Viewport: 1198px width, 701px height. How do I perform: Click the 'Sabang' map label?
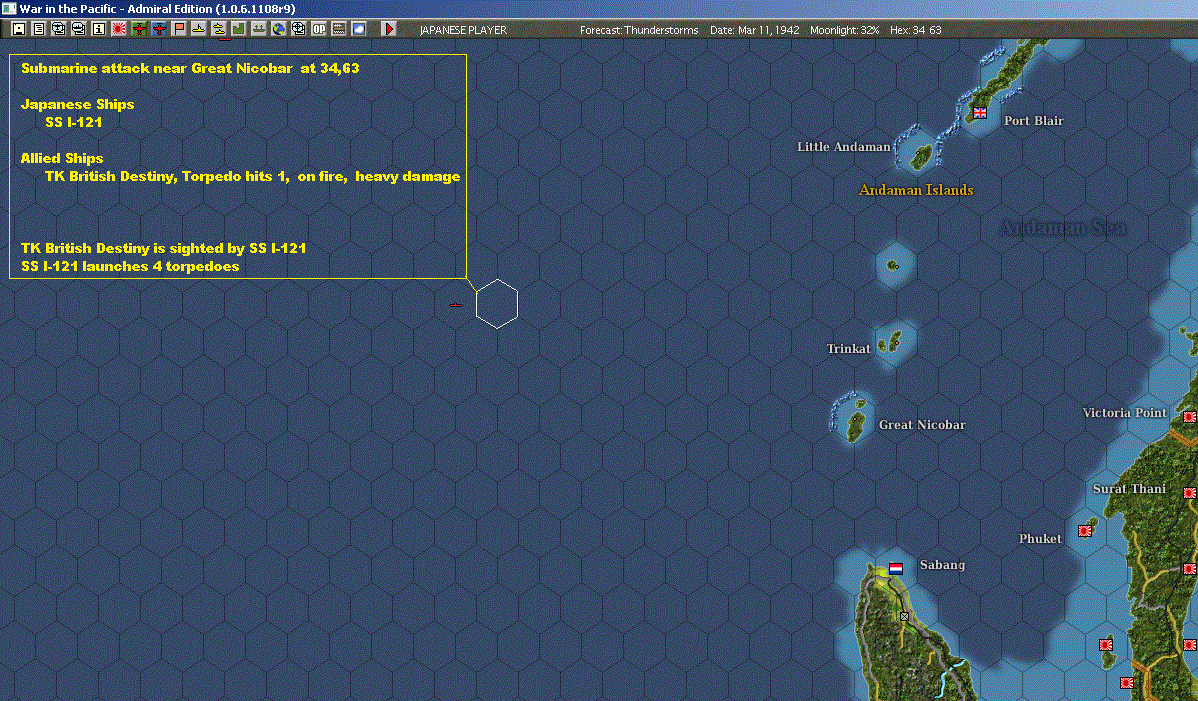tap(942, 565)
